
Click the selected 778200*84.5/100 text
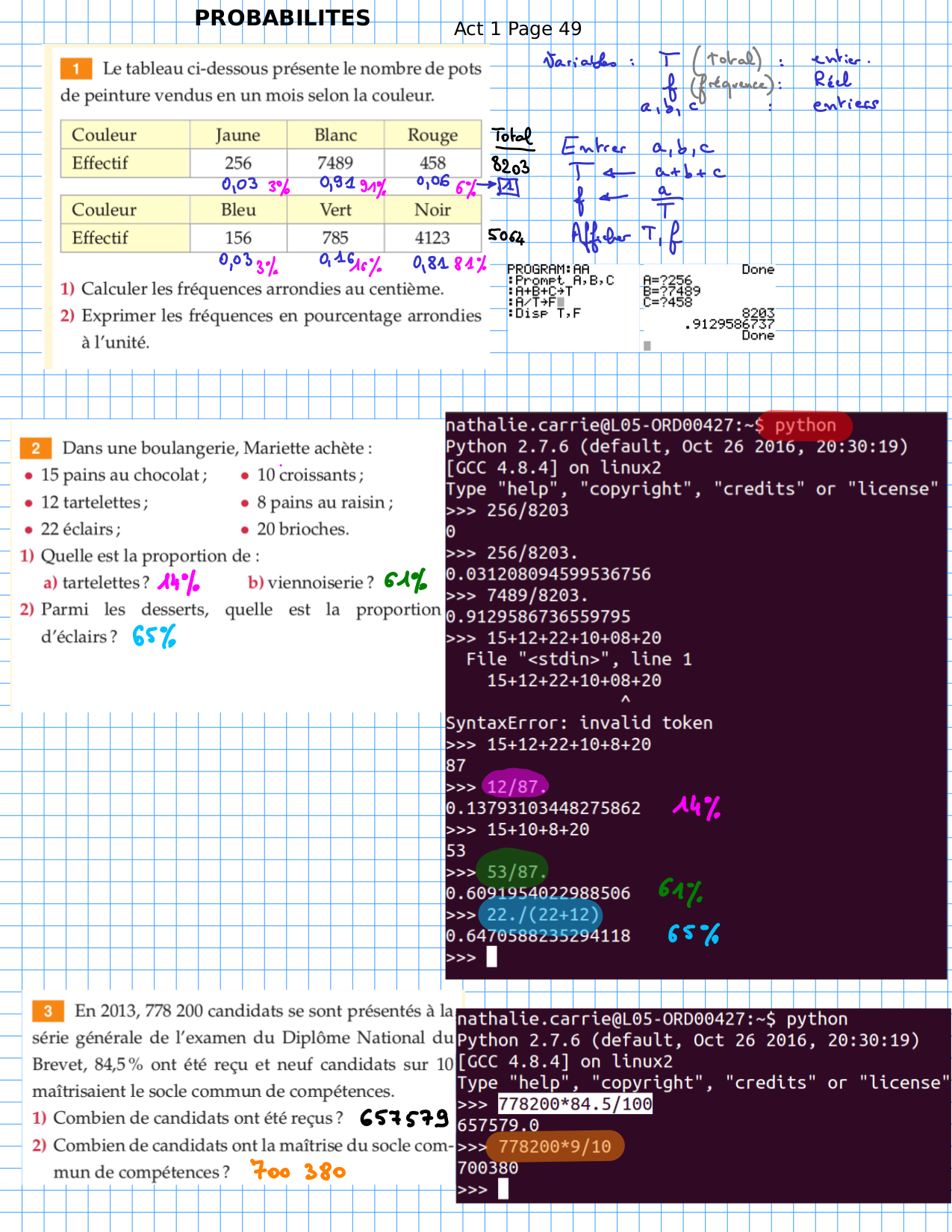(x=574, y=1104)
